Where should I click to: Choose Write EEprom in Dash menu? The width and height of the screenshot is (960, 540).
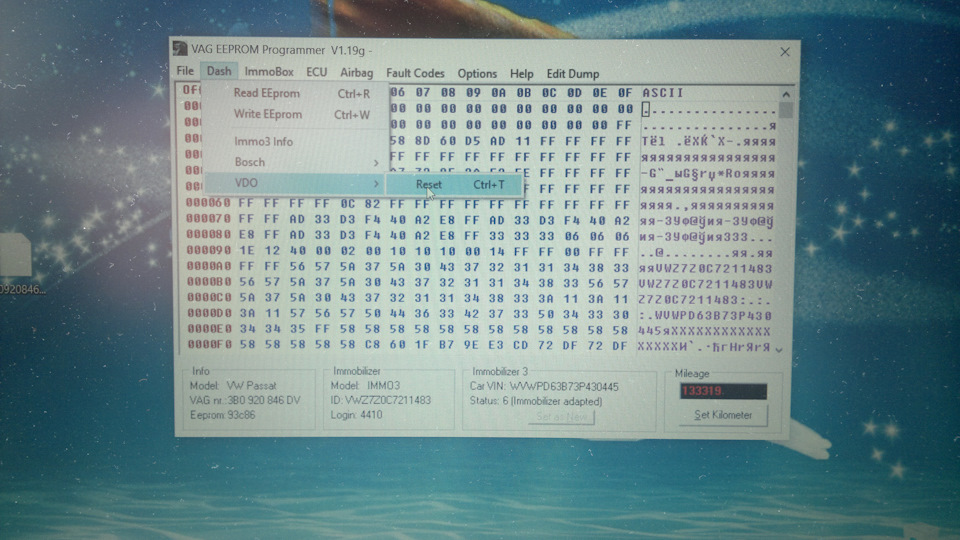click(296, 114)
